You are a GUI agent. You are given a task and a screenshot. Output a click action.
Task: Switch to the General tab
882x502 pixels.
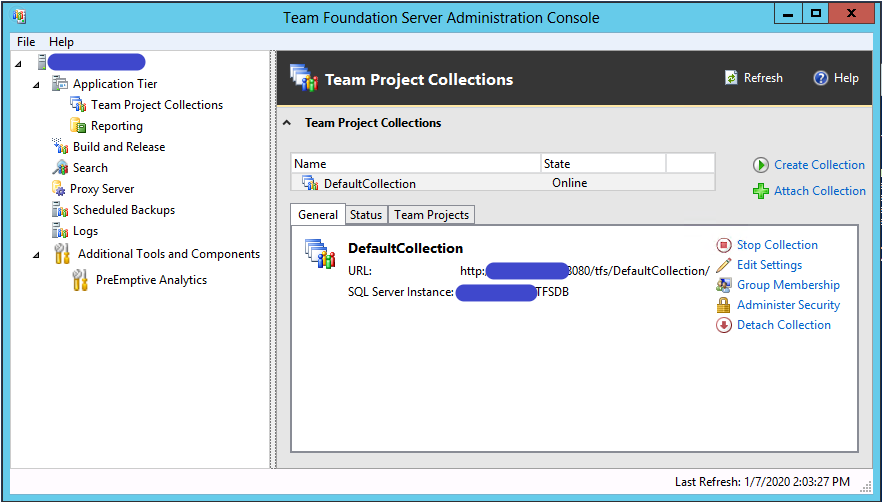(x=318, y=214)
